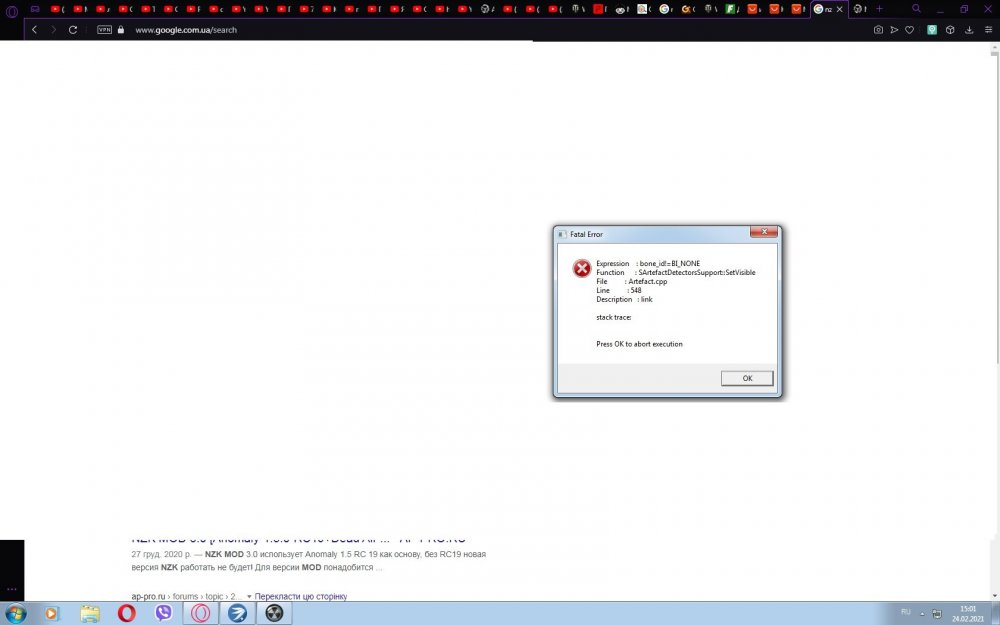
Task: Click the page scrollbar up arrow
Action: pos(994,46)
